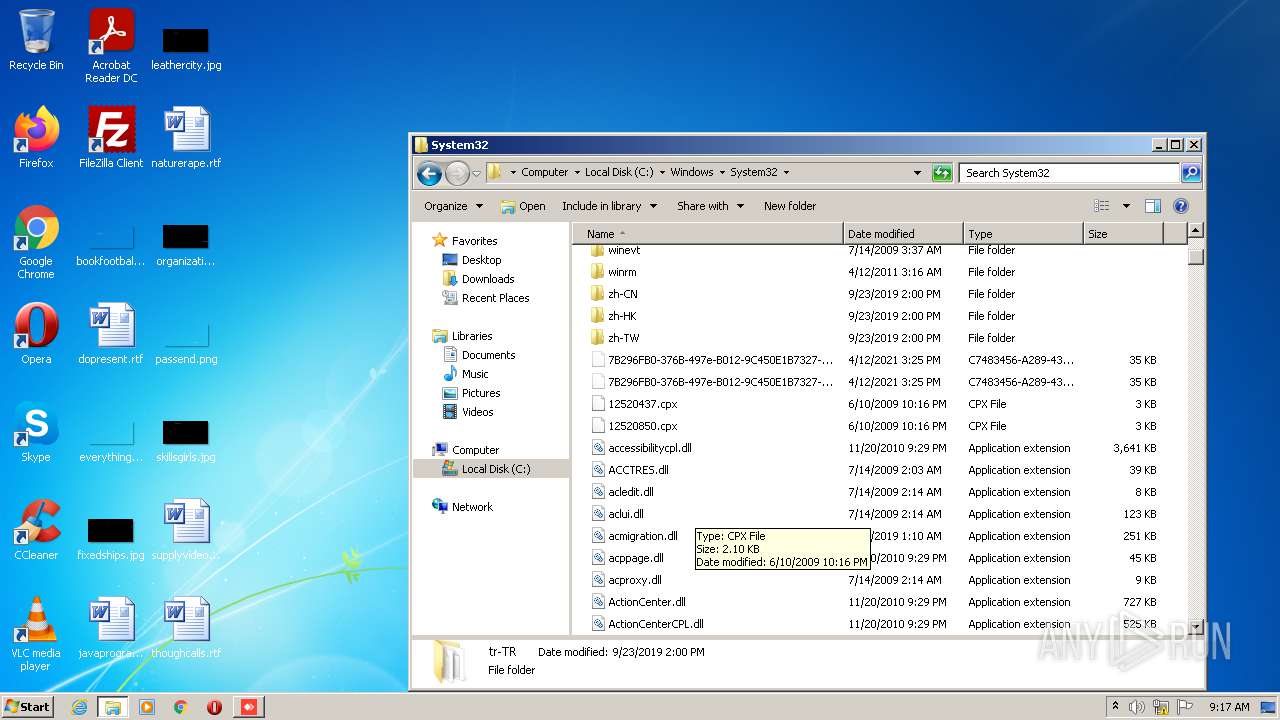The height and width of the screenshot is (720, 1280).
Task: Open the Start menu
Action: (x=28, y=706)
